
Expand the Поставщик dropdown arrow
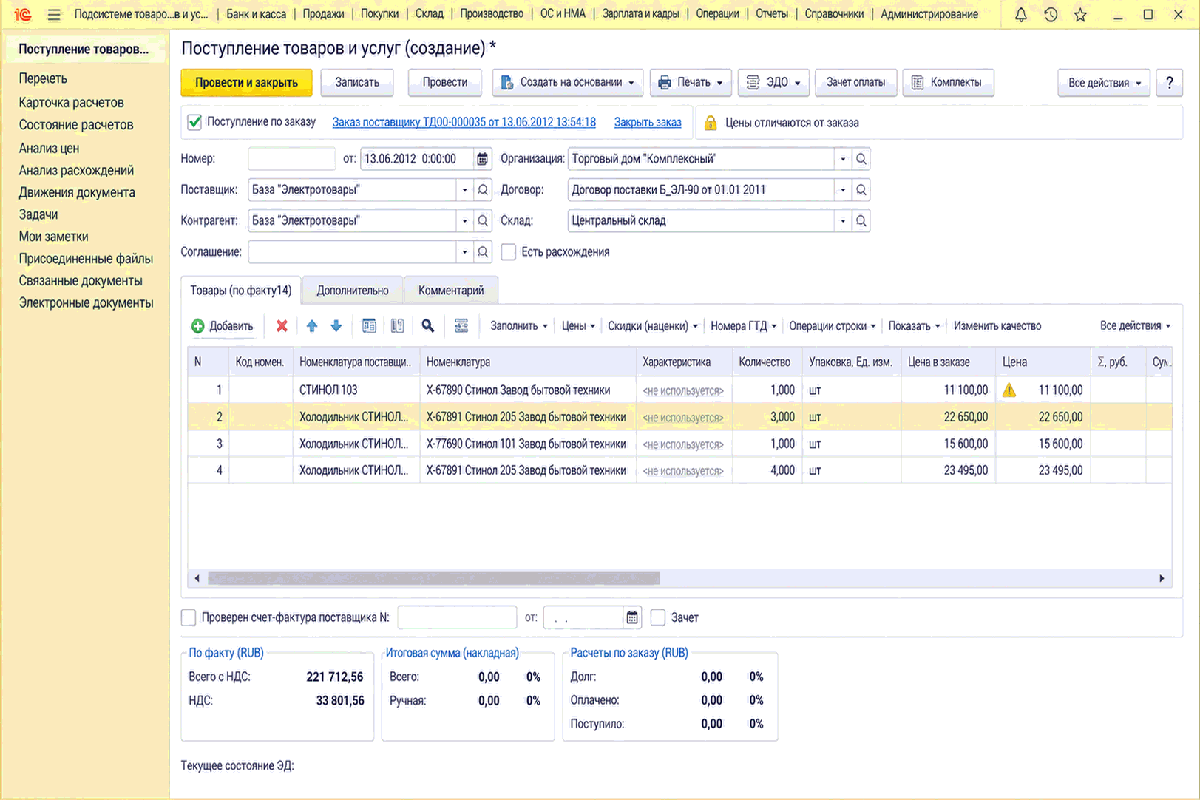point(464,190)
